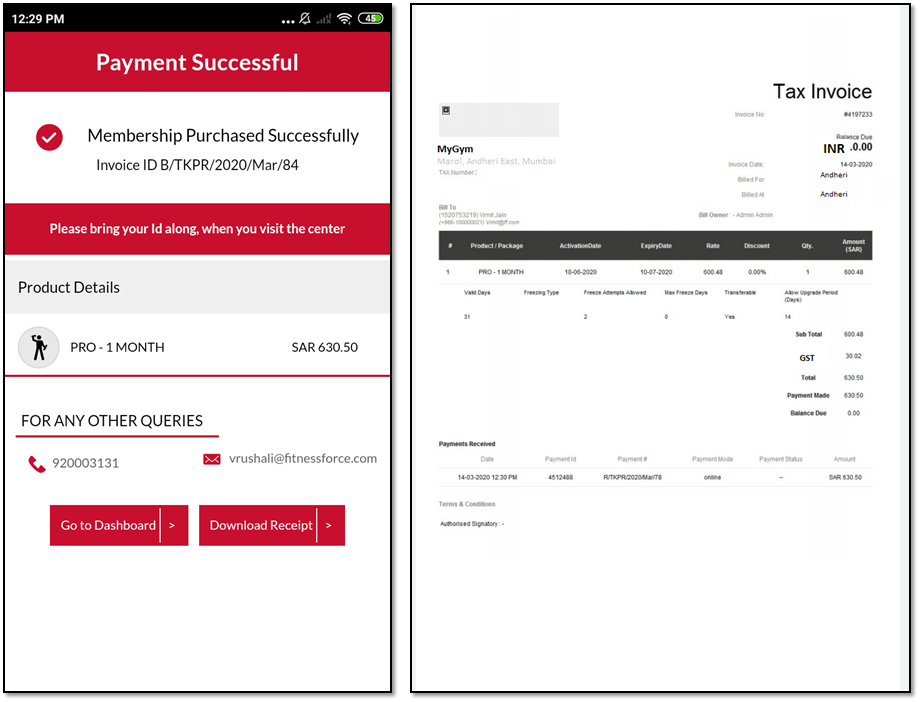
Task: Click the Transferable value Yes
Action: [x=729, y=317]
